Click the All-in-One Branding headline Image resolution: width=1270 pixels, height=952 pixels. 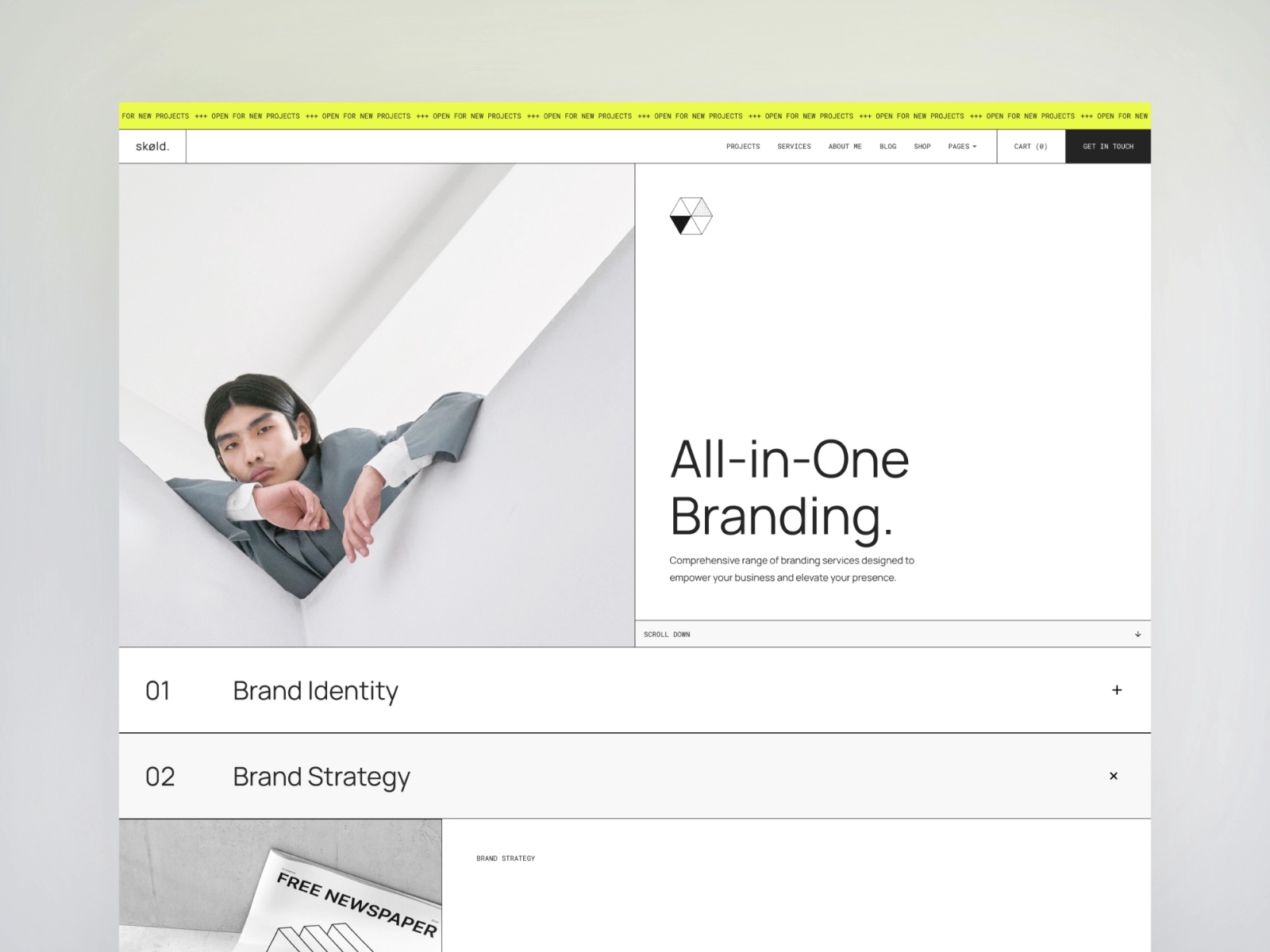click(789, 487)
